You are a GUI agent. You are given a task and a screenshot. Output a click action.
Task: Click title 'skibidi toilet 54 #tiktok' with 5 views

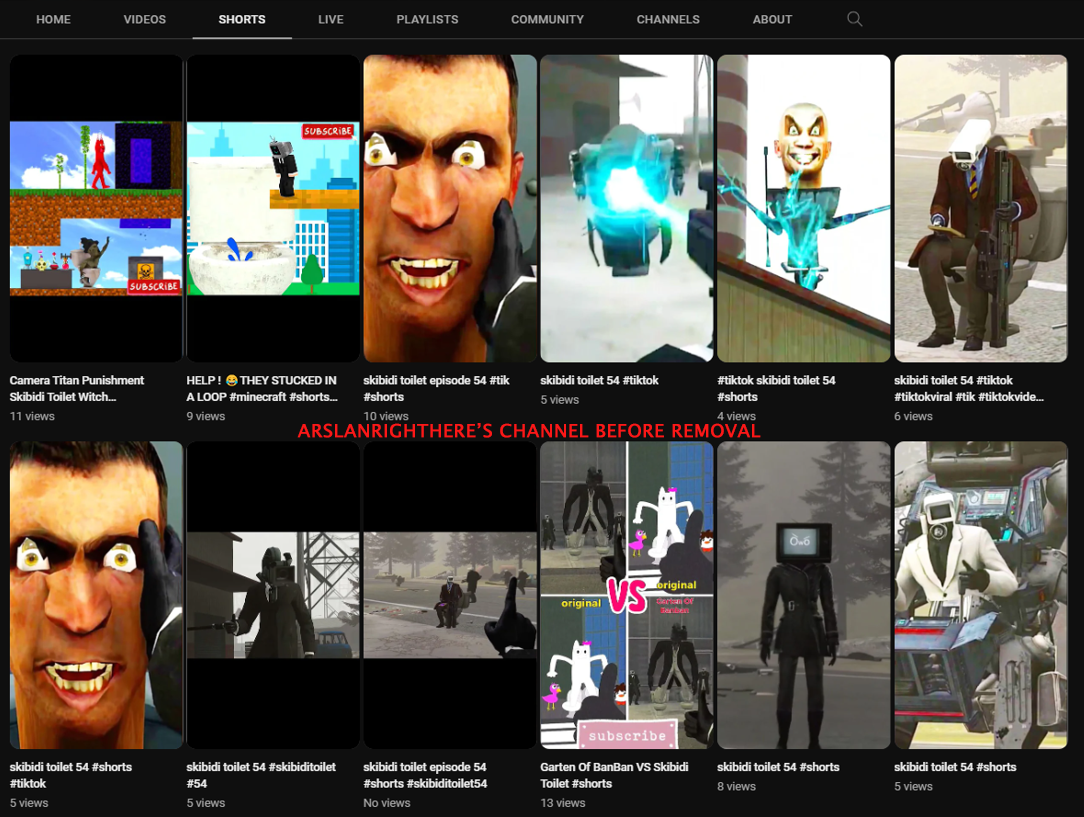[599, 380]
